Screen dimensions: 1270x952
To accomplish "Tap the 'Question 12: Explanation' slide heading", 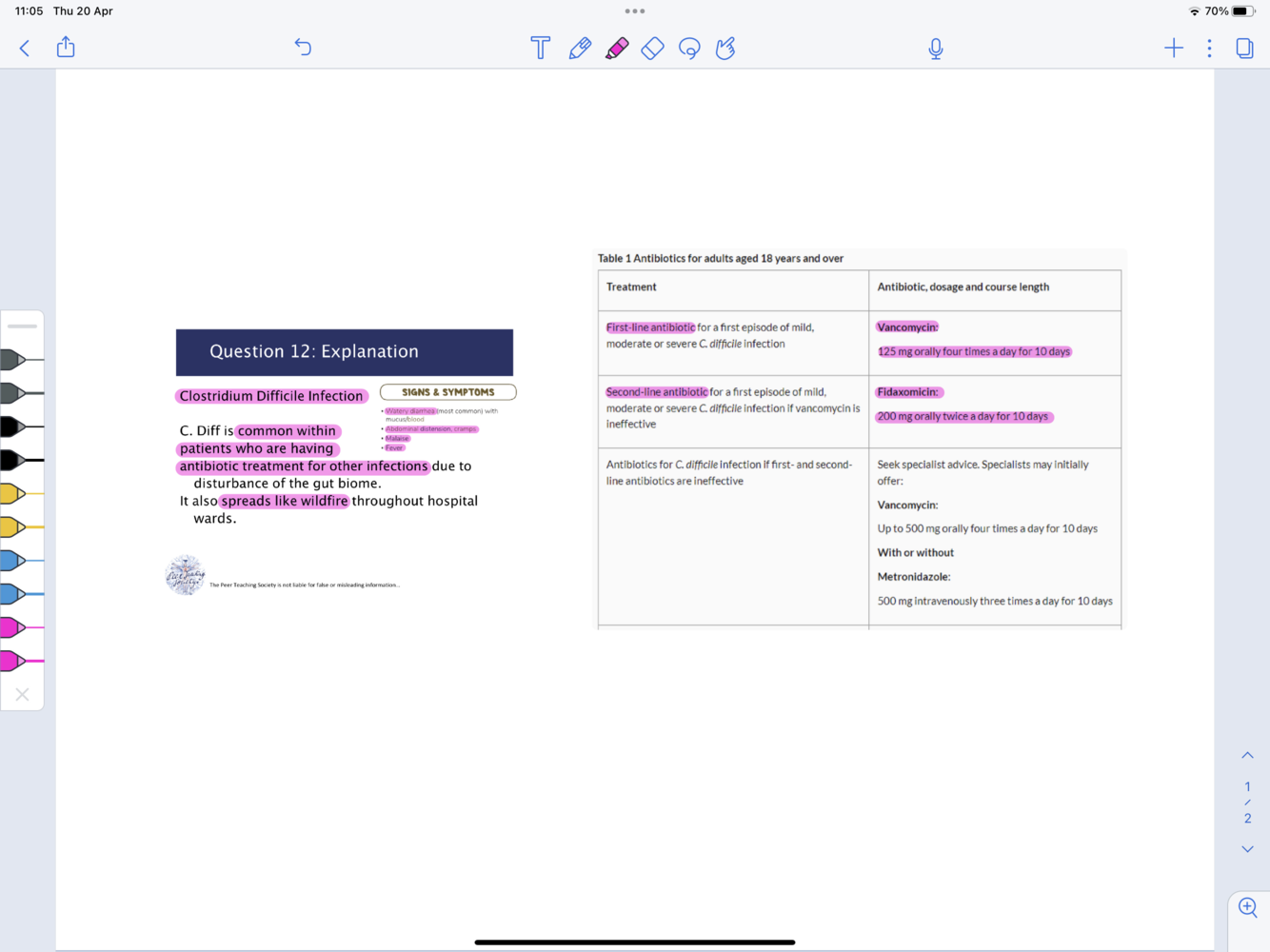I will tap(314, 351).
